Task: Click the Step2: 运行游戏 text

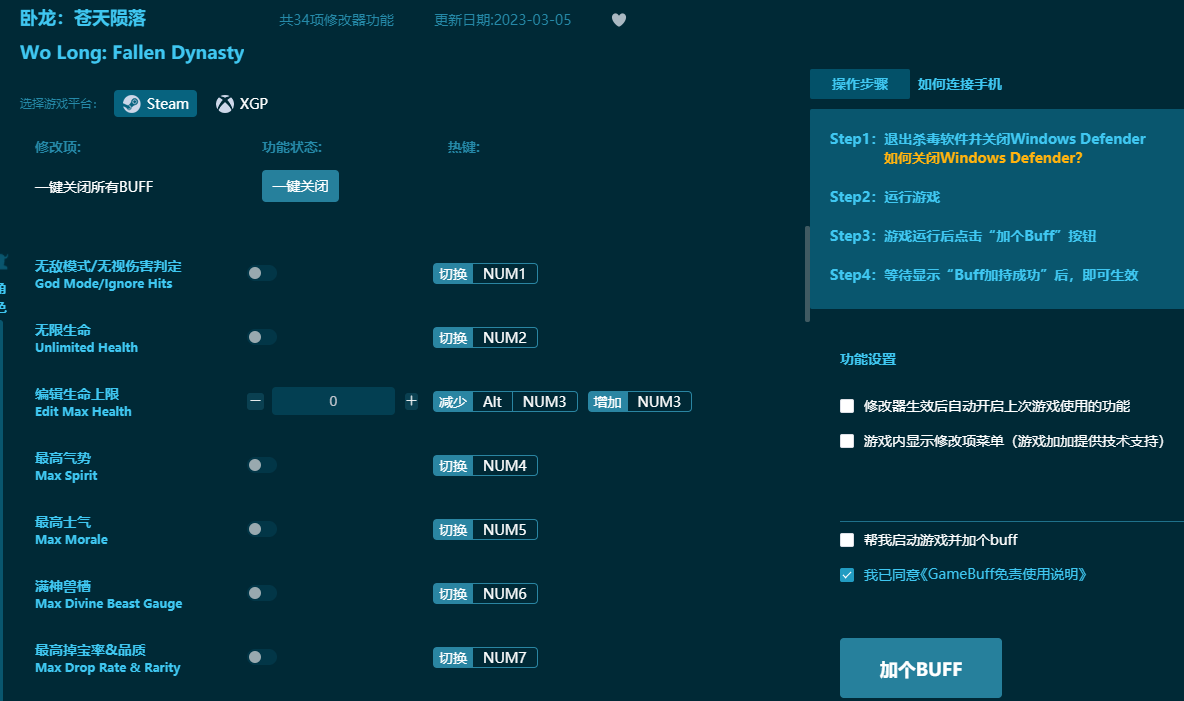Action: [884, 197]
